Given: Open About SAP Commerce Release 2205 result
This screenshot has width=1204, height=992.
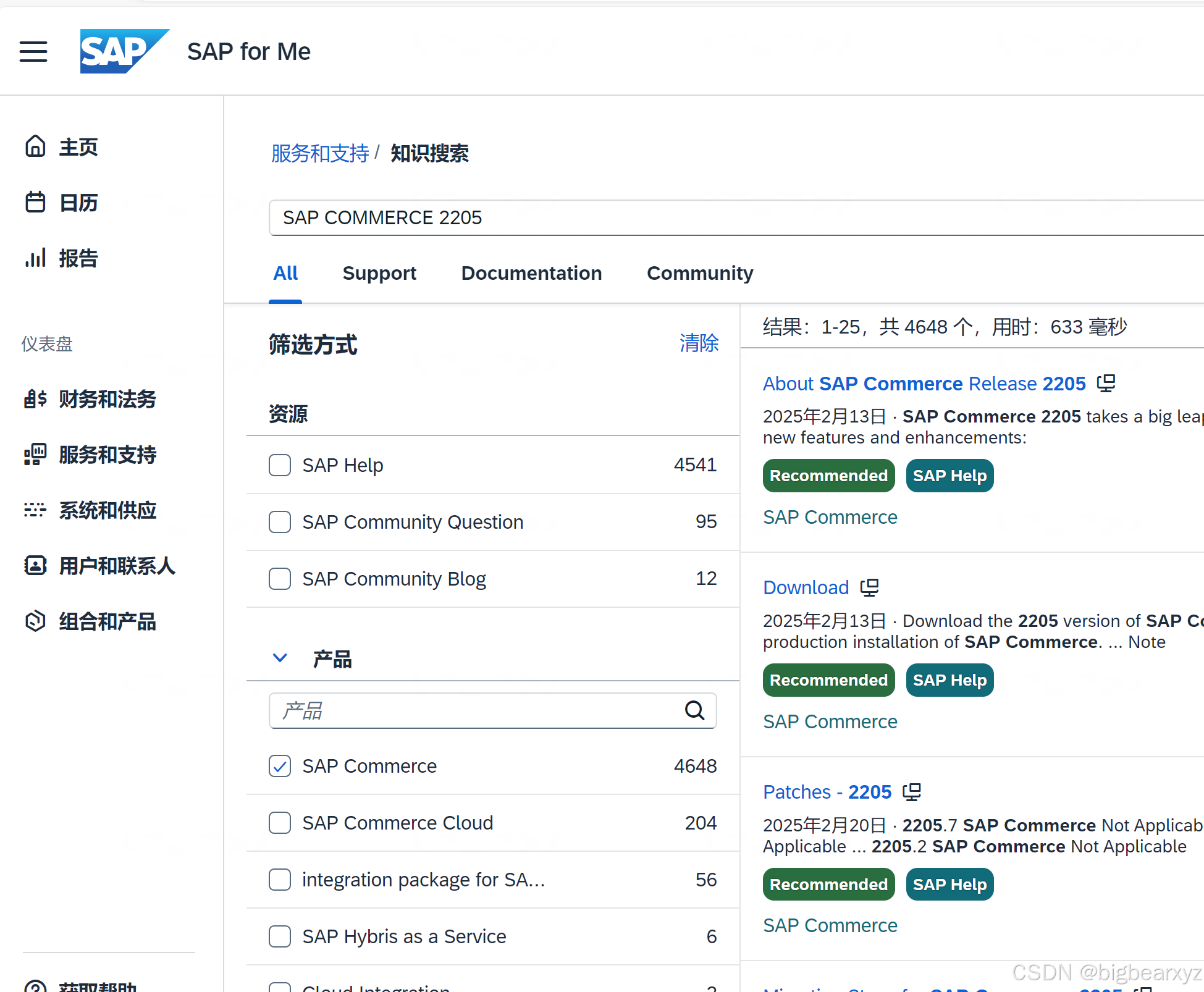Looking at the screenshot, I should (x=924, y=384).
